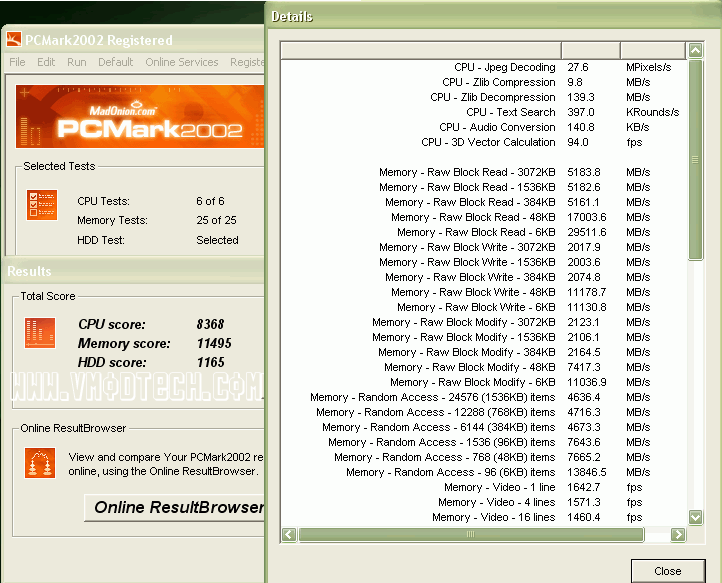Screen dimensions: 722x583
Task: Select Memory - Raw Block Read - 48KB row
Action: pyautogui.click(x=483, y=217)
